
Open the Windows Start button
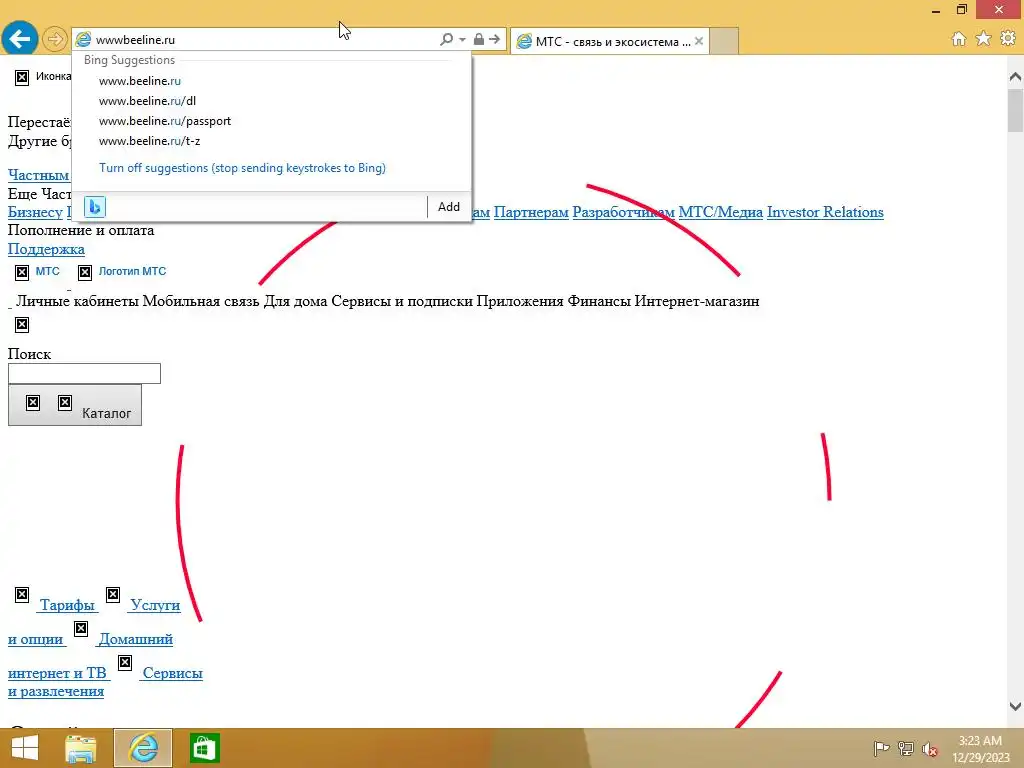(x=25, y=748)
